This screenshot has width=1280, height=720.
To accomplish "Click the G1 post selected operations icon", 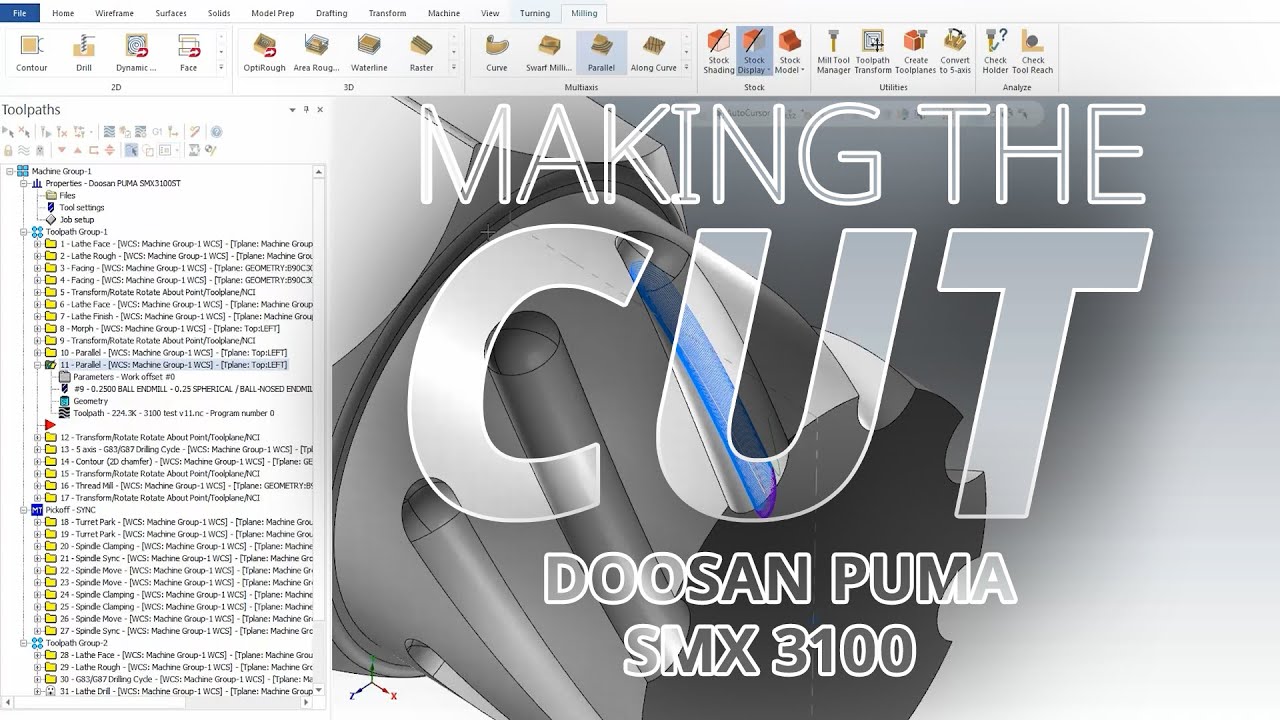I will click(x=157, y=131).
